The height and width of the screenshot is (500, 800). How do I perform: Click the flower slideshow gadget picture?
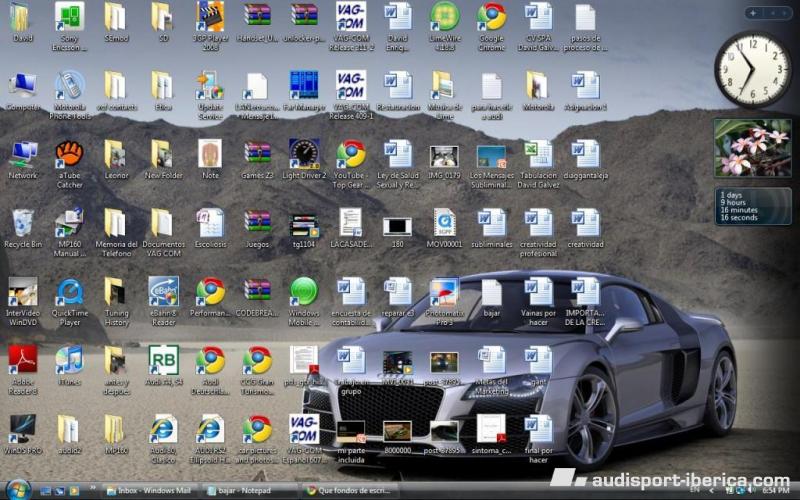pyautogui.click(x=753, y=148)
